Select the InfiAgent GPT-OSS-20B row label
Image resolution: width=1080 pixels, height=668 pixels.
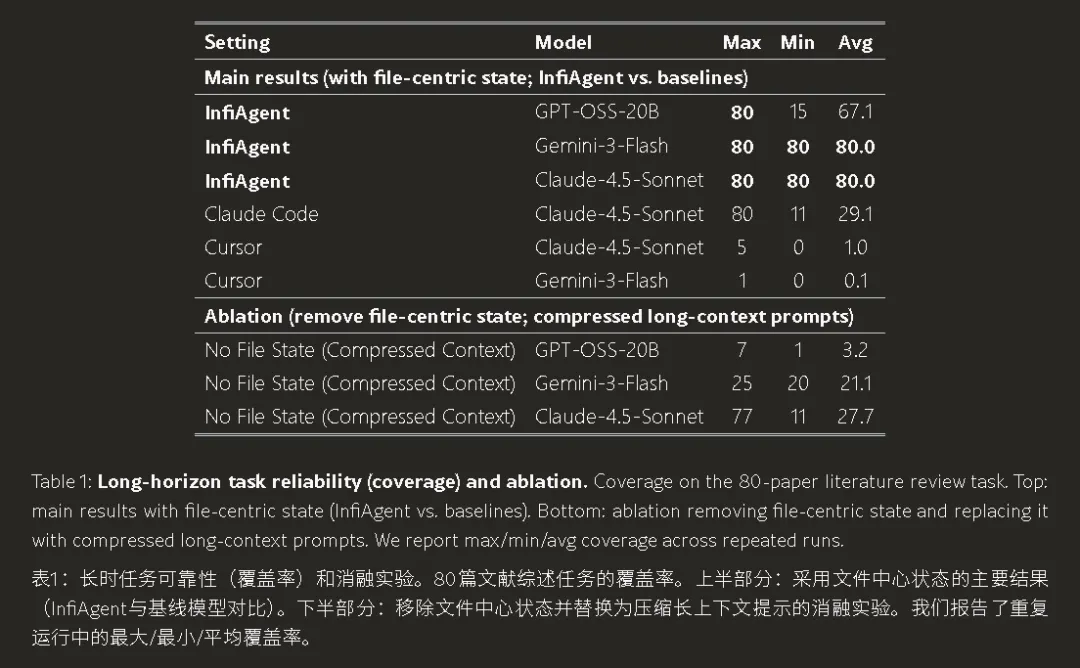pos(247,112)
